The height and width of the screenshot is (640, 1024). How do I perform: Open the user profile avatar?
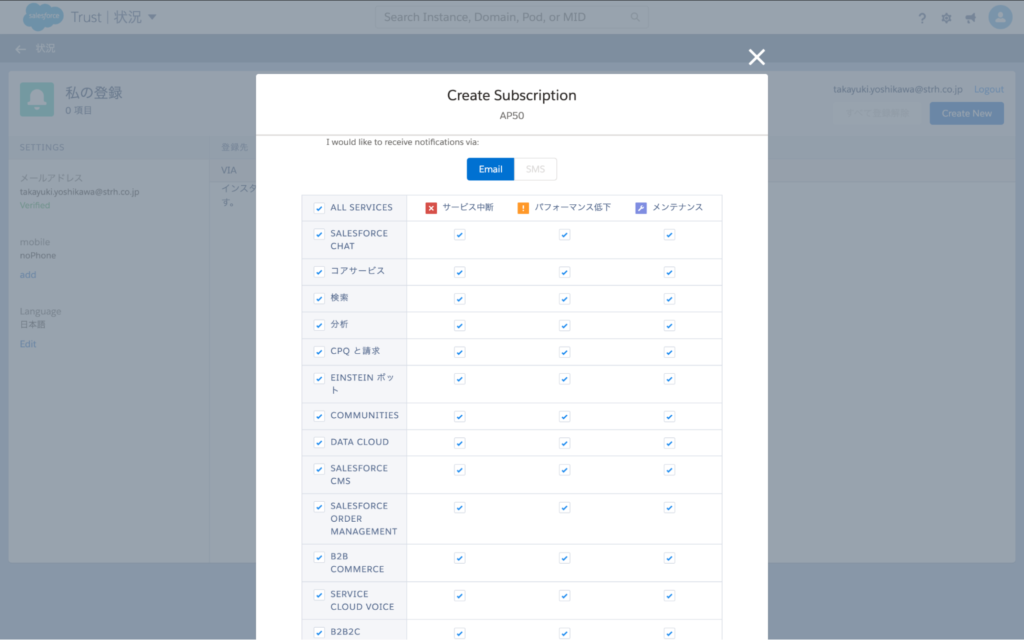pos(1000,17)
